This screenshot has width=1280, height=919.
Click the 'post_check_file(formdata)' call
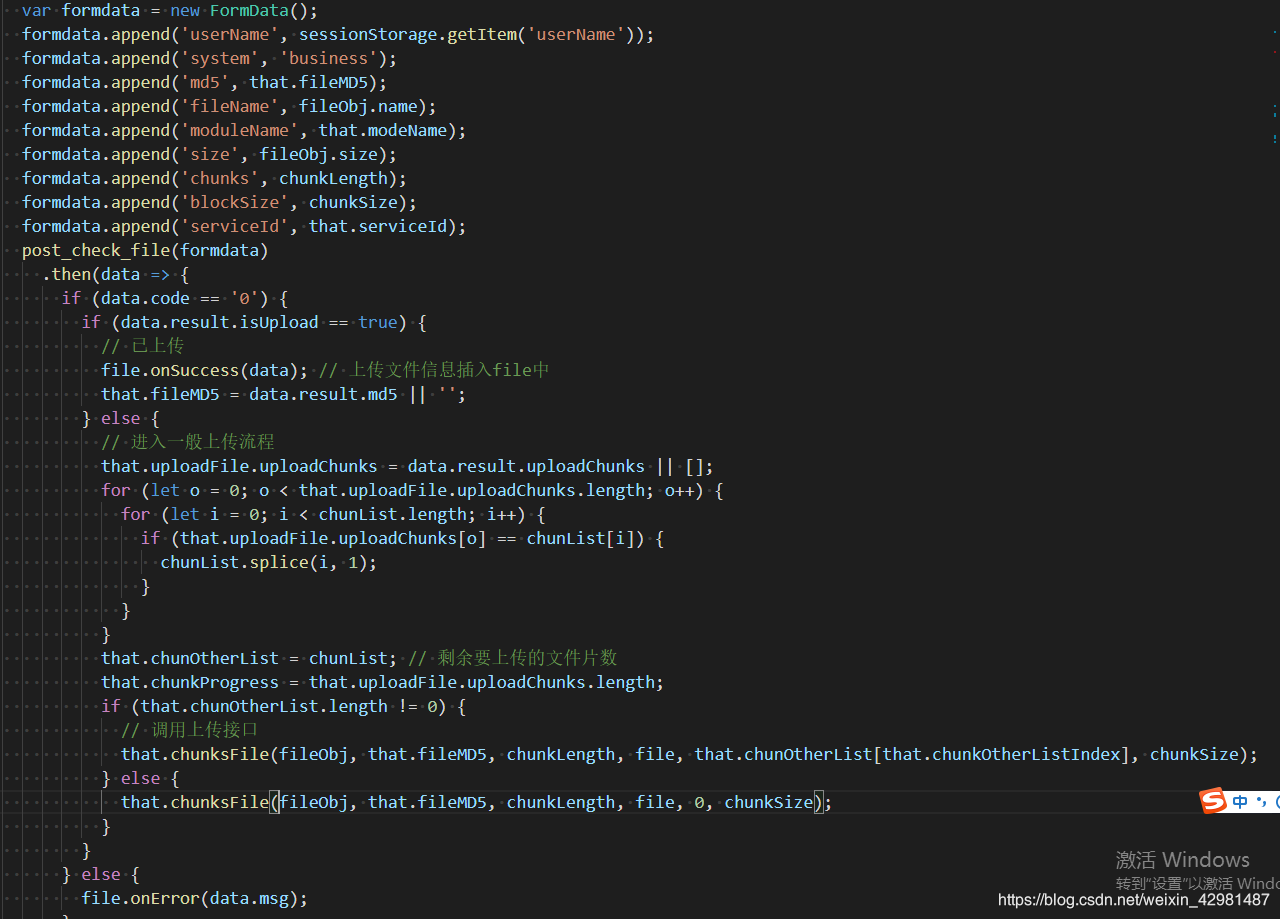145,251
